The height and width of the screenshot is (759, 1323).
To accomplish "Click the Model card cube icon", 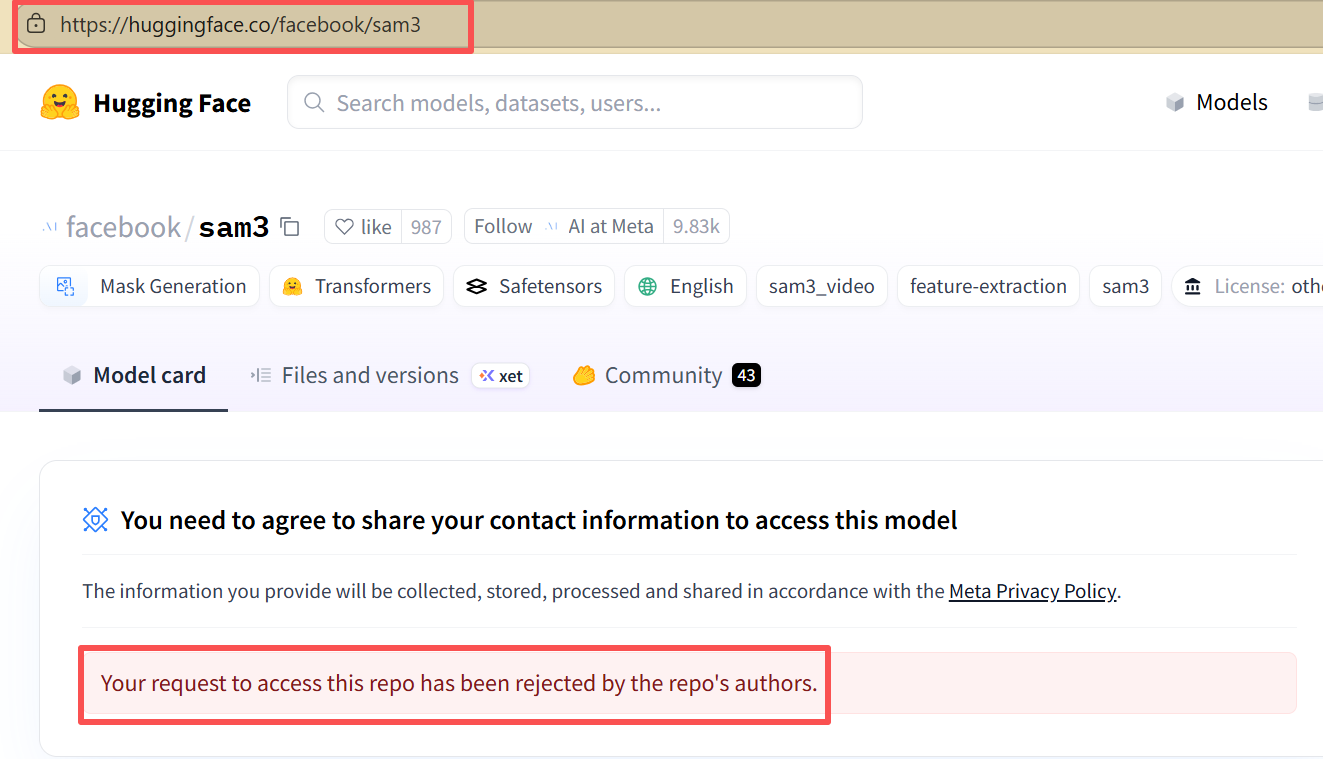I will point(72,376).
